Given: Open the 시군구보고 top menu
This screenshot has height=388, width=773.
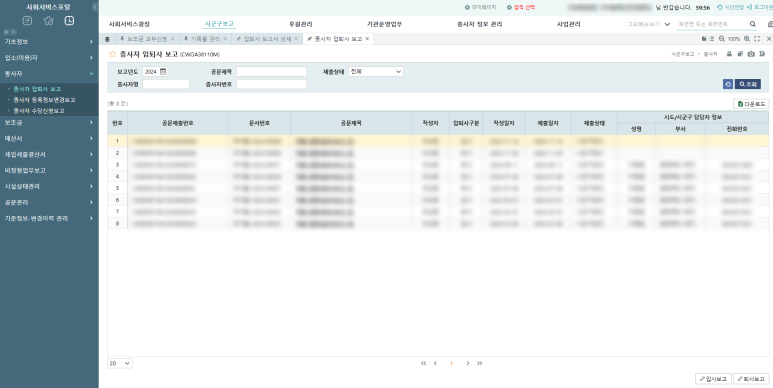Looking at the screenshot, I should click(x=219, y=24).
